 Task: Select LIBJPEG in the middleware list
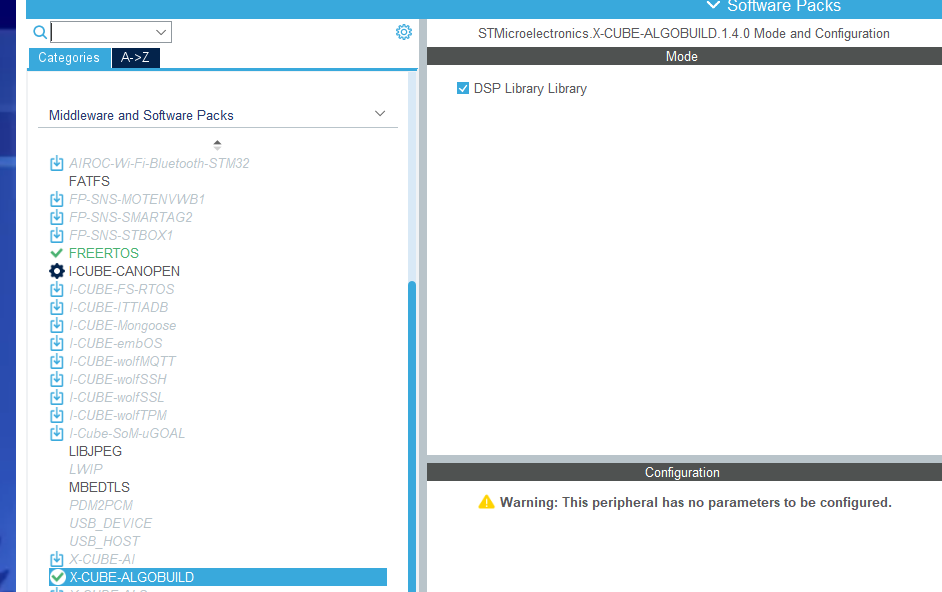pyautogui.click(x=96, y=451)
